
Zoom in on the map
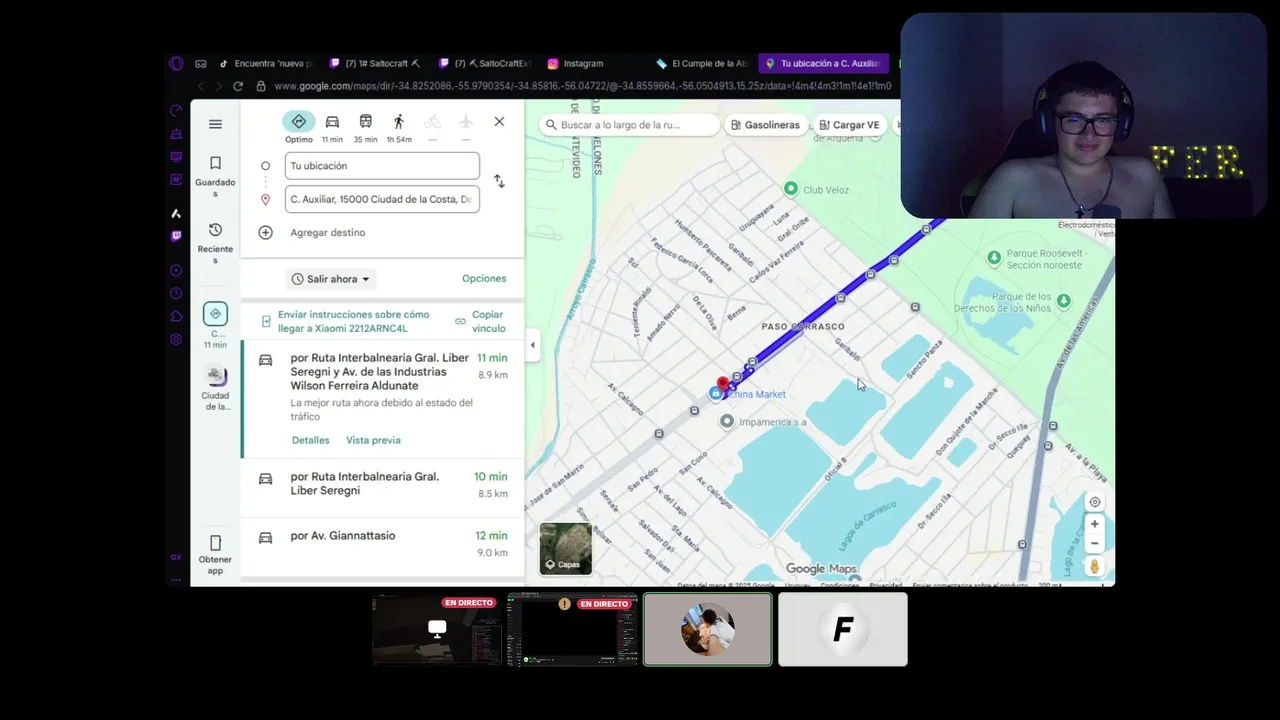(1095, 524)
